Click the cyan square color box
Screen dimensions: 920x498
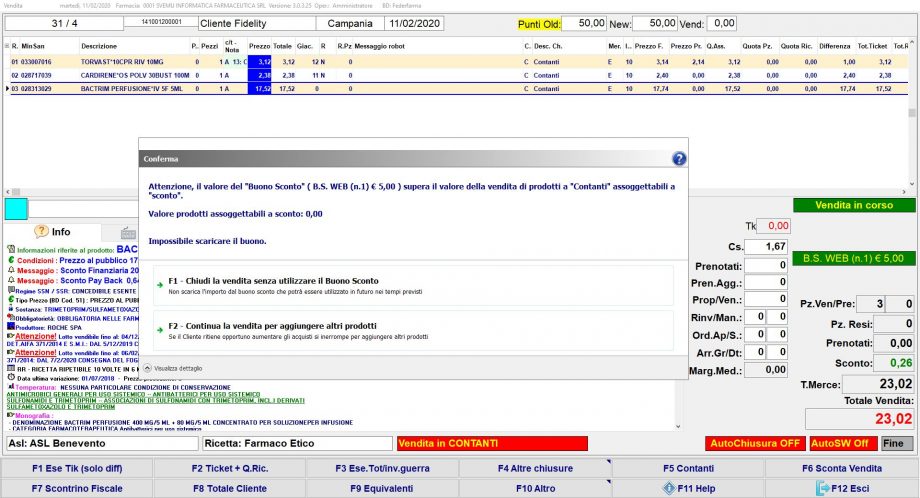pos(17,209)
